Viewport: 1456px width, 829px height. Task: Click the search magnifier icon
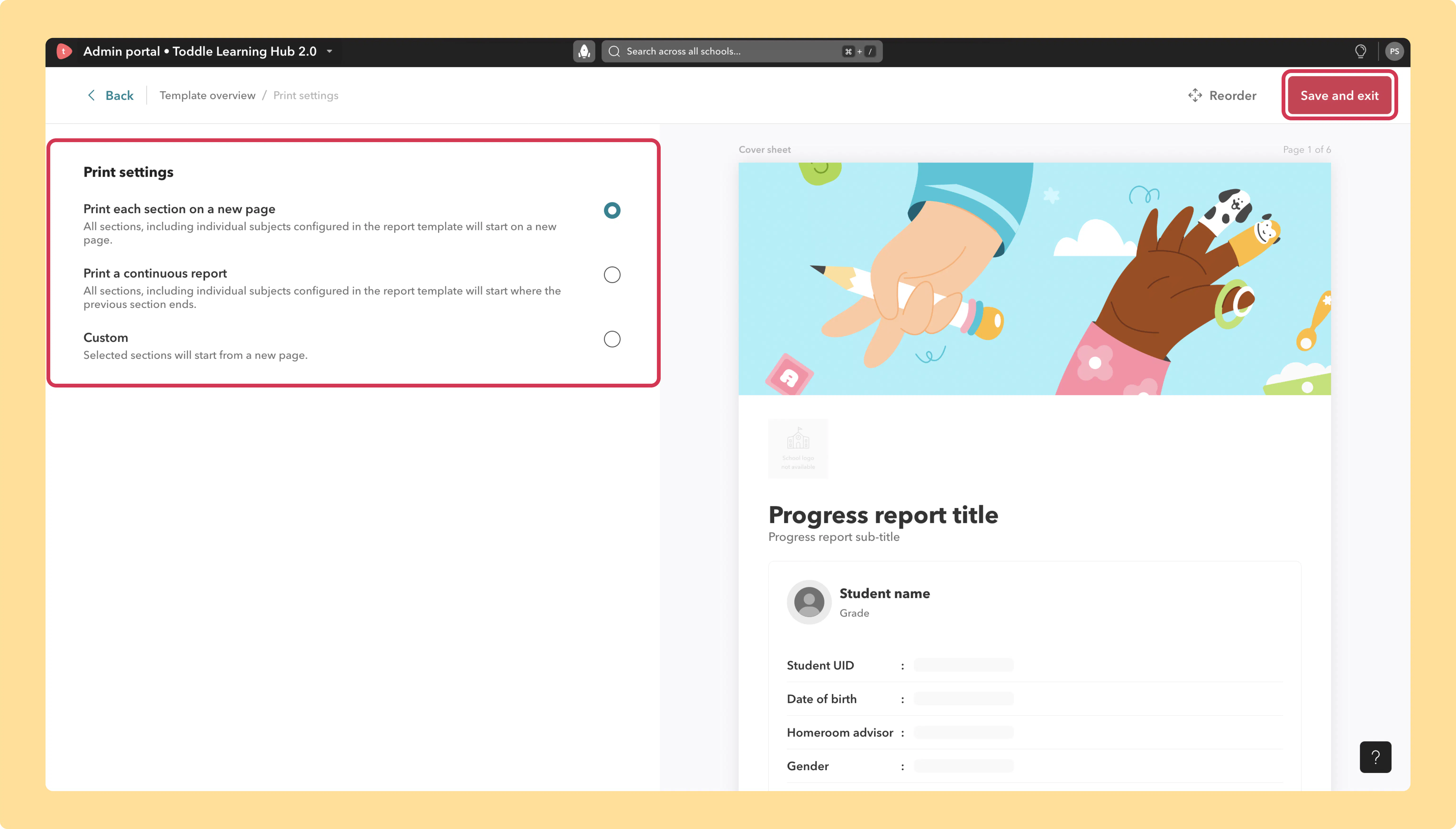pyautogui.click(x=614, y=51)
